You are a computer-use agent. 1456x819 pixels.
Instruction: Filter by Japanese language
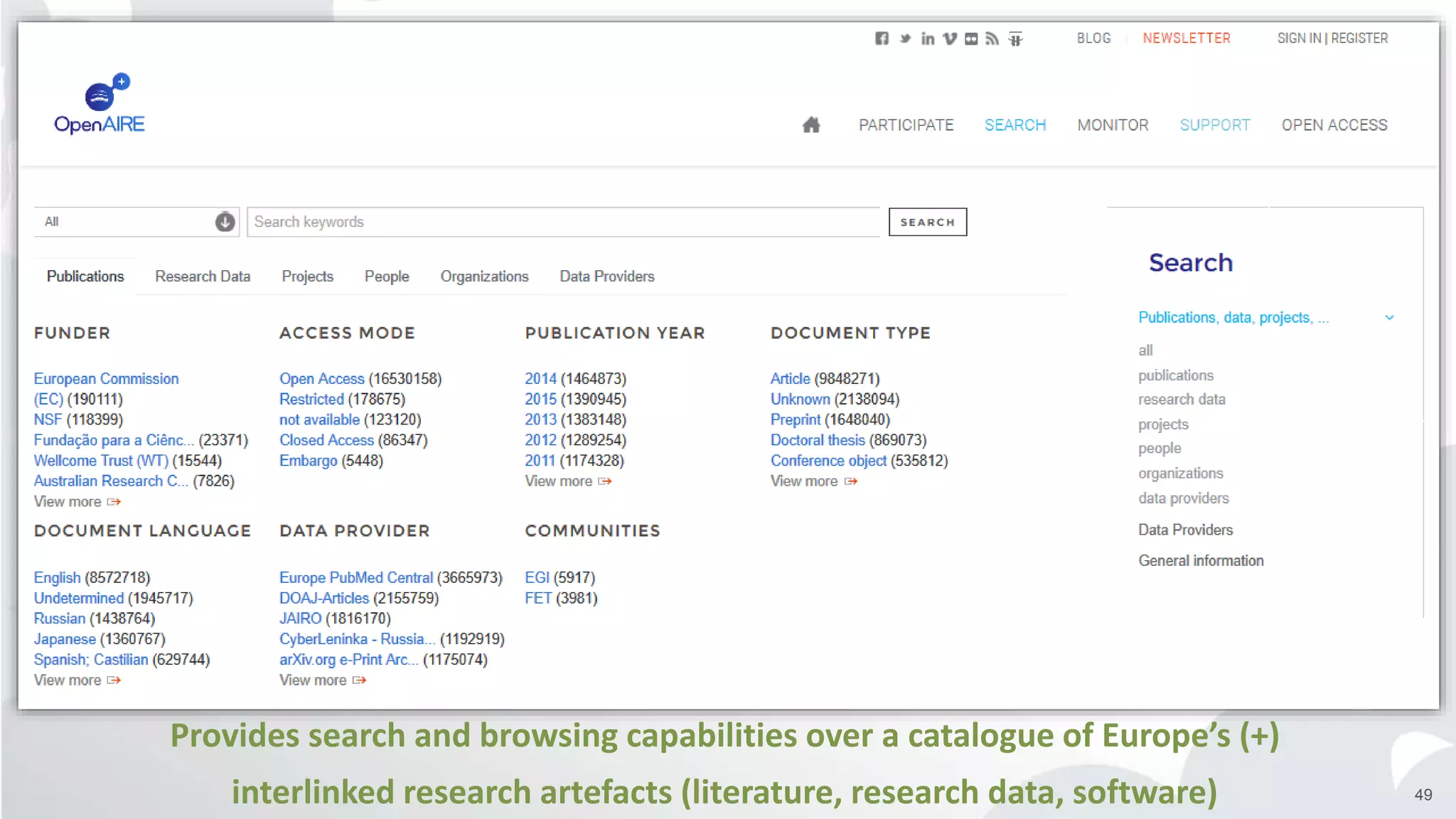[65, 640]
